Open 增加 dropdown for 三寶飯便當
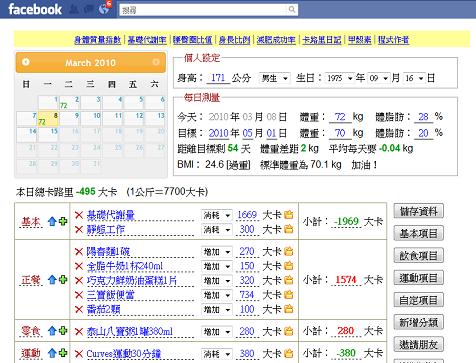 (217, 295)
